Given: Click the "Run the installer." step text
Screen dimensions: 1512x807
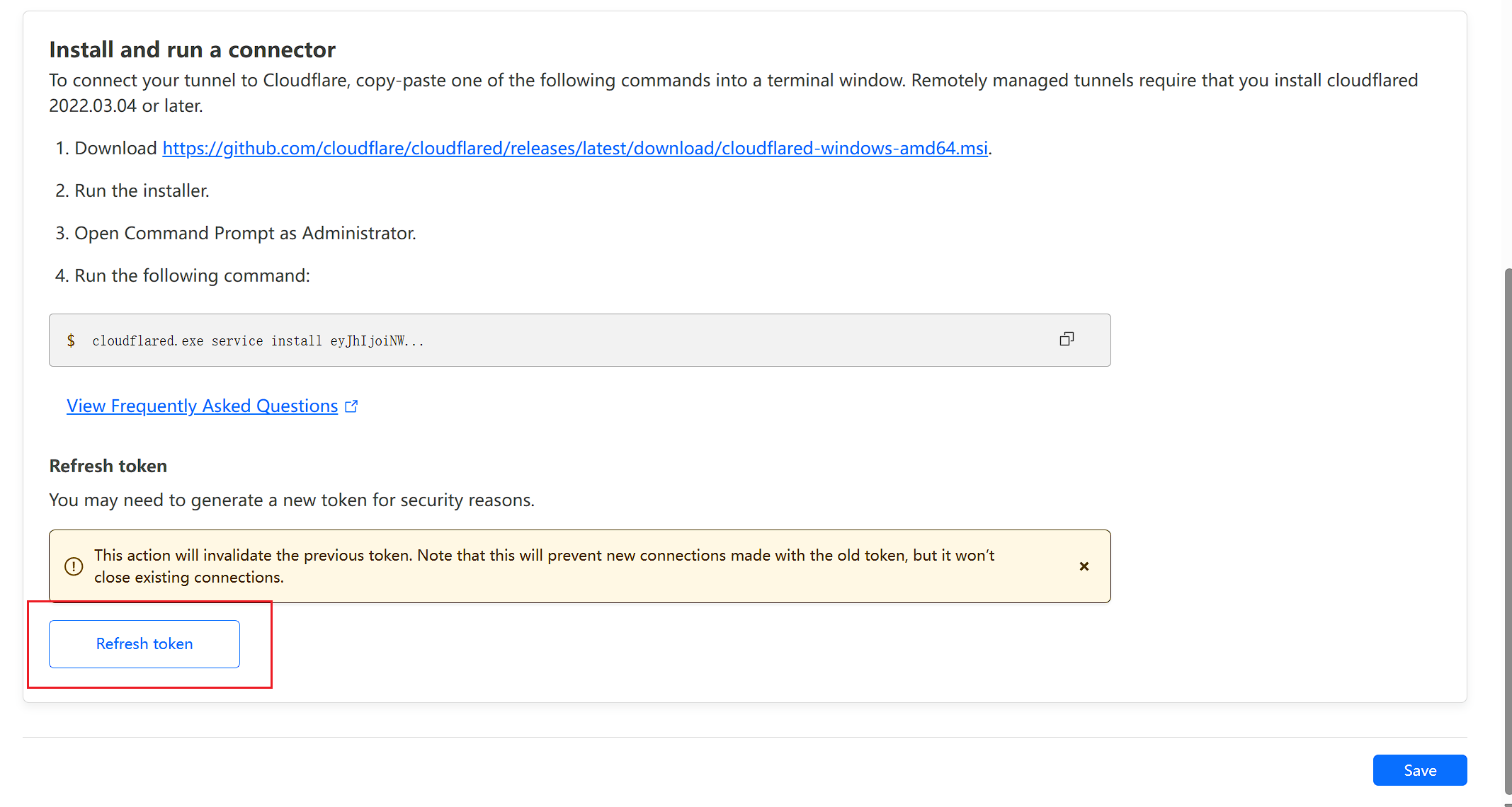Looking at the screenshot, I should (x=142, y=190).
